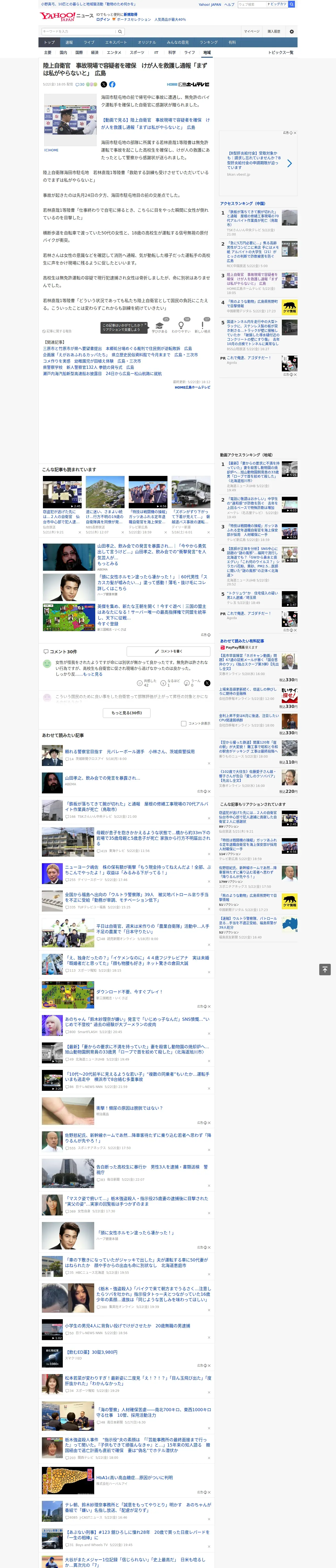Click the ログイン link

103,20
